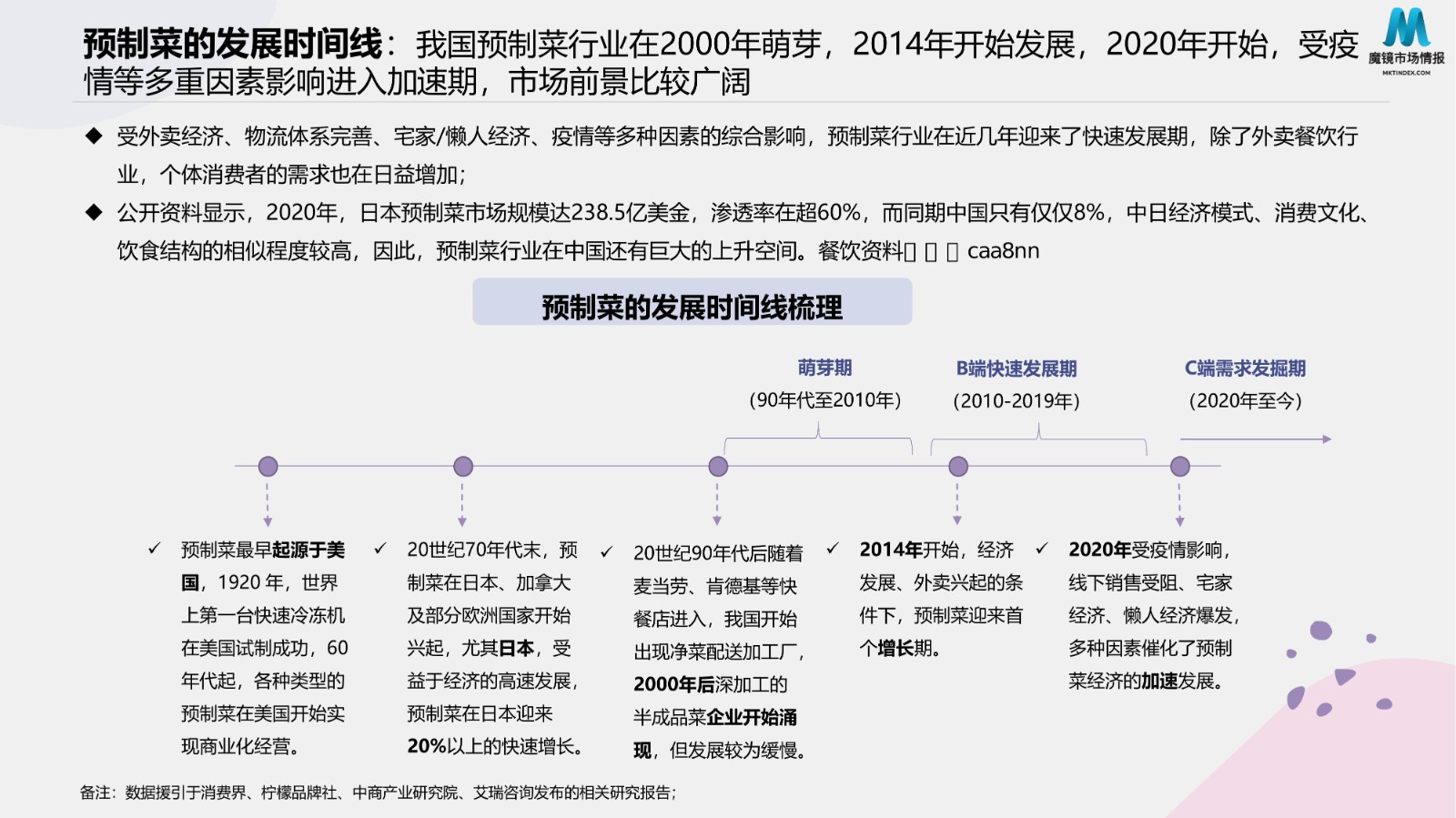Click the timeline marker above 2014年开始 text

tap(958, 467)
